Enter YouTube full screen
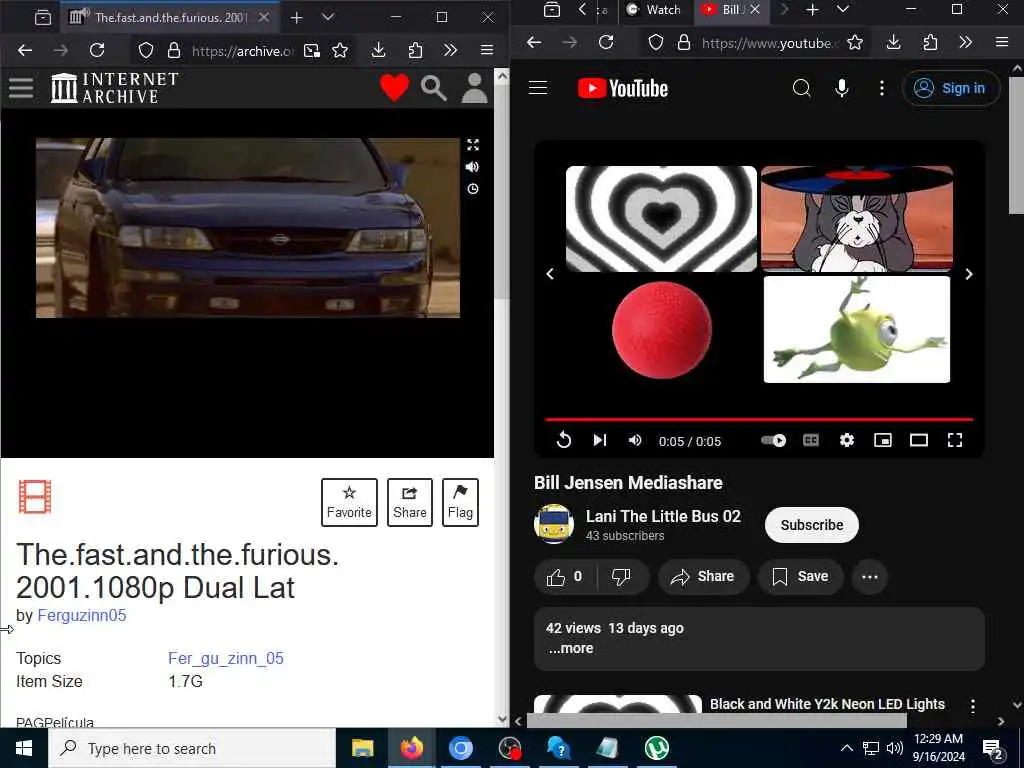1024x768 pixels. (955, 440)
